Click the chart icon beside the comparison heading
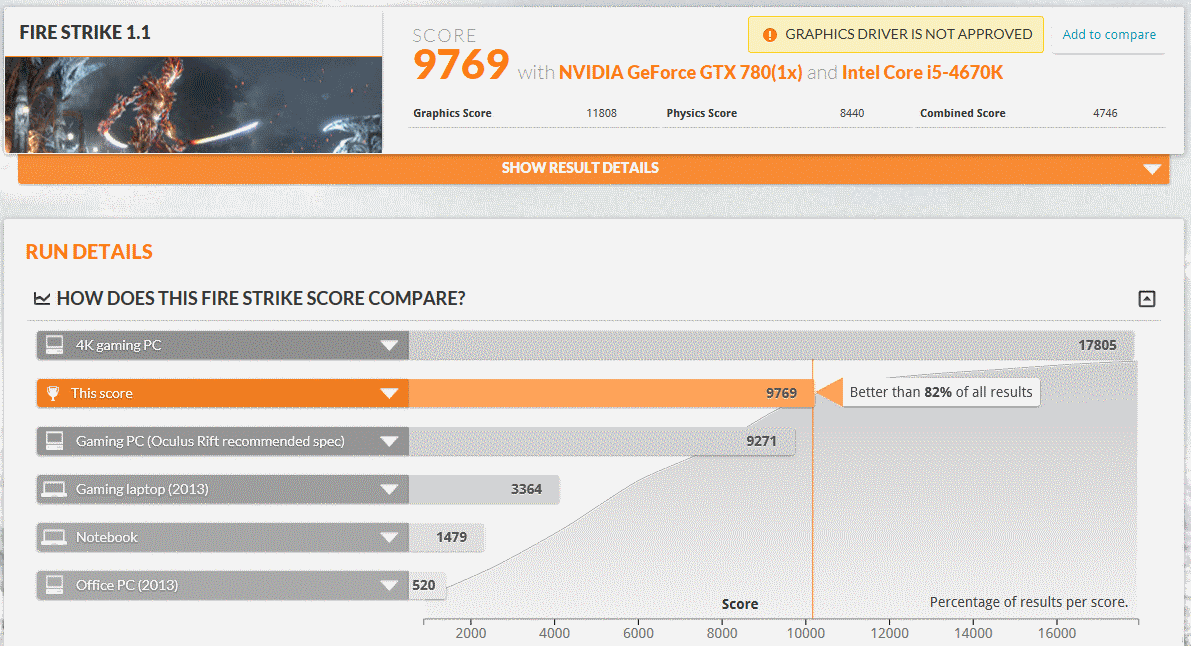 (x=42, y=299)
